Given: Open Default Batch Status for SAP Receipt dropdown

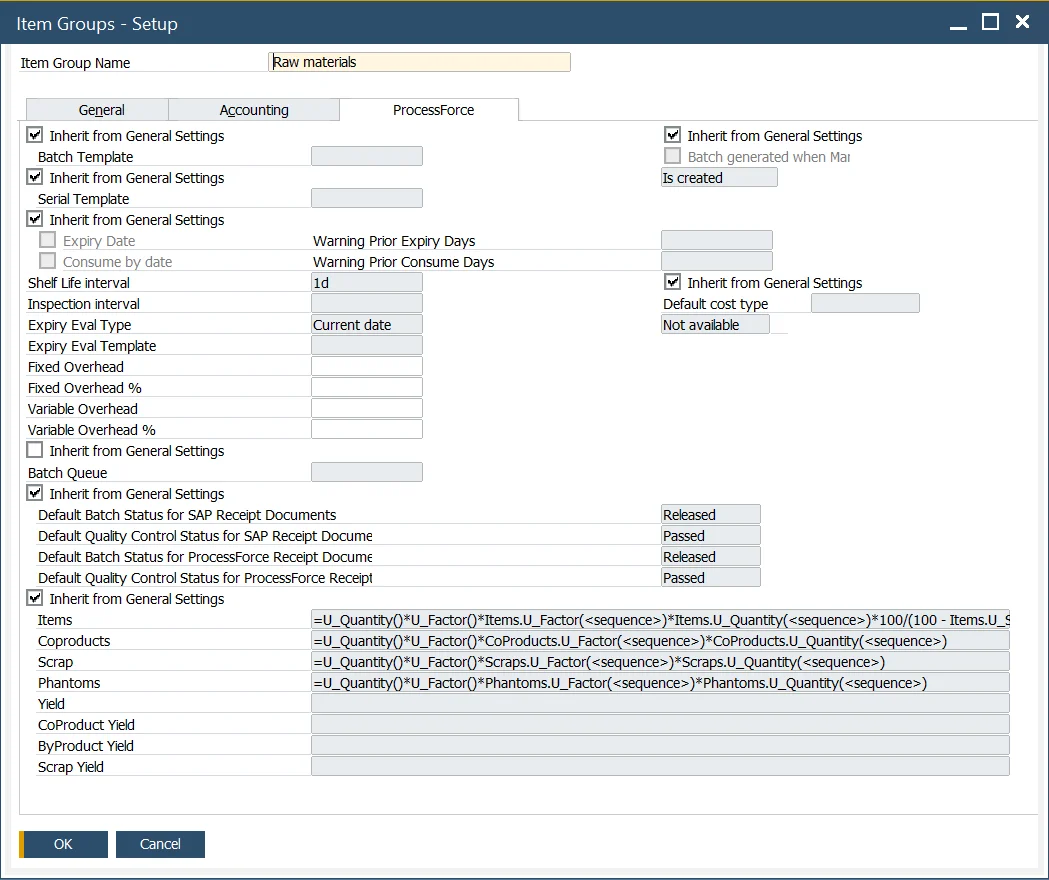Looking at the screenshot, I should tap(711, 515).
